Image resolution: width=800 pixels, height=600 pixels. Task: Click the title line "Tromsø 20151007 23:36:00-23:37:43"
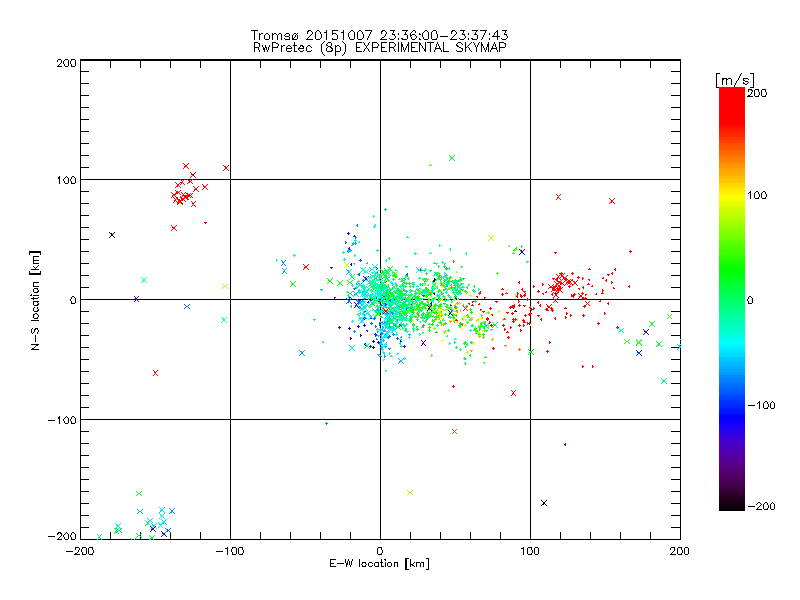pyautogui.click(x=380, y=35)
